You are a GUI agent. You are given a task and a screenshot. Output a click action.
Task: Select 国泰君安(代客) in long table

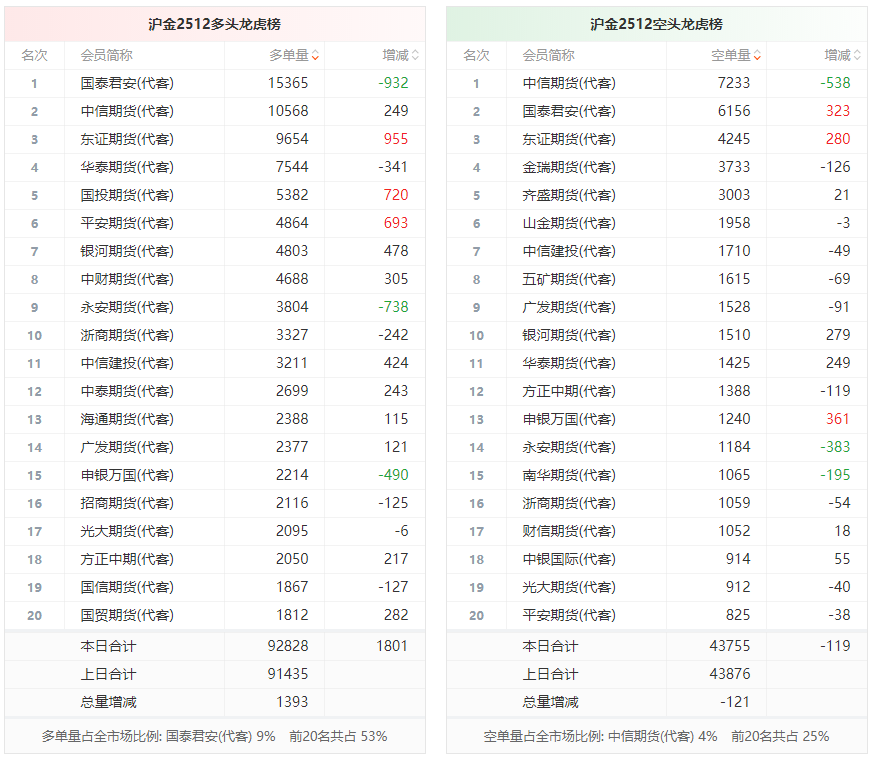[x=127, y=83]
